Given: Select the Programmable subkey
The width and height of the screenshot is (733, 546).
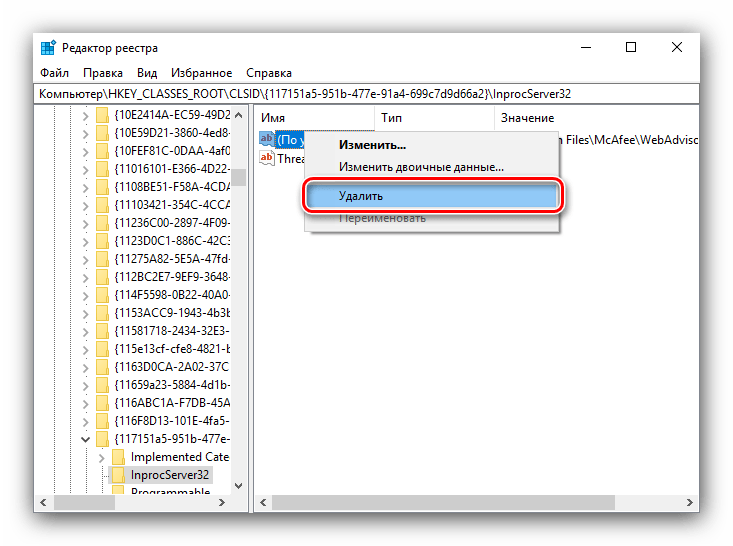Looking at the screenshot, I should (170, 491).
